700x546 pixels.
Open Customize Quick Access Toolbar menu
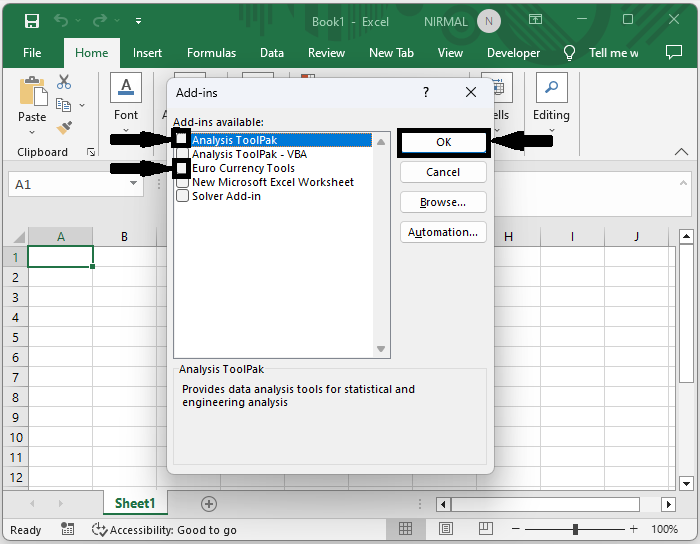point(138,21)
